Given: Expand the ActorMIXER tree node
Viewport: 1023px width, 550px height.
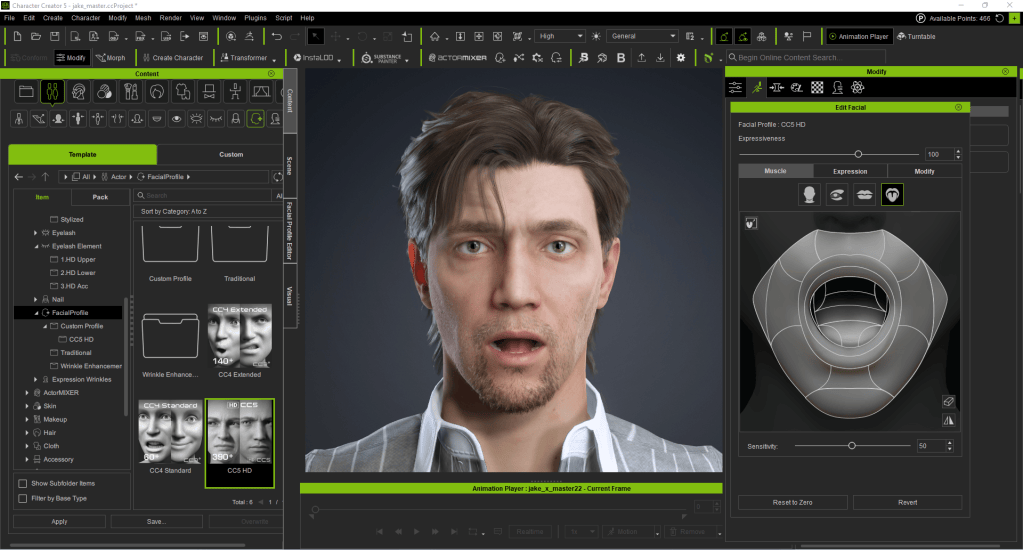Looking at the screenshot, I should pyautogui.click(x=27, y=393).
